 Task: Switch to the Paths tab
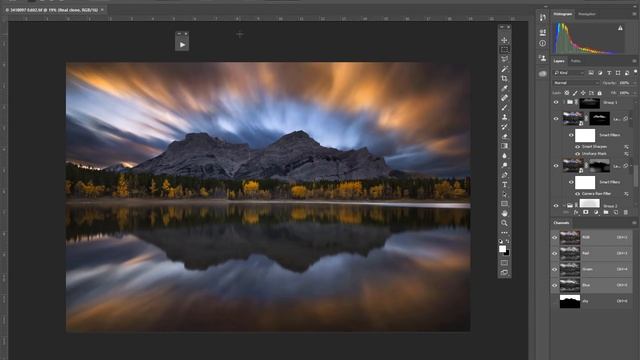click(576, 61)
